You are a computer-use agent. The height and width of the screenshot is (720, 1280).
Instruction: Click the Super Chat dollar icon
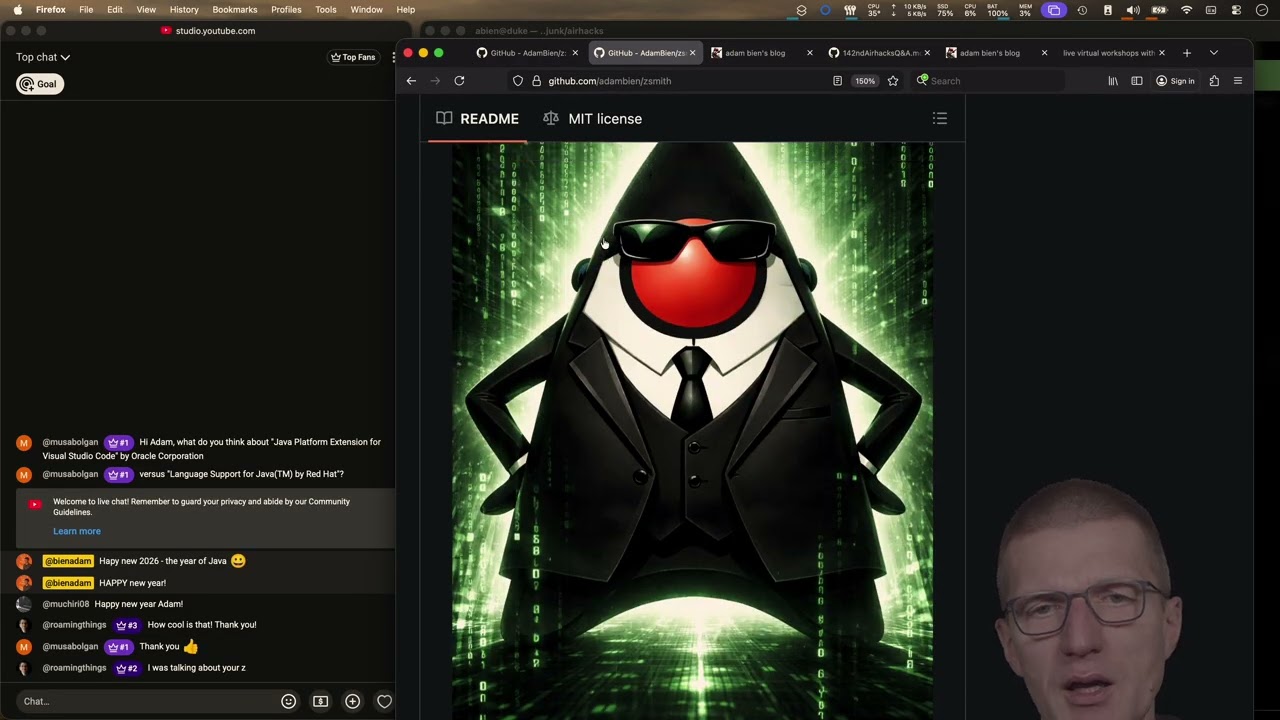pyautogui.click(x=320, y=701)
